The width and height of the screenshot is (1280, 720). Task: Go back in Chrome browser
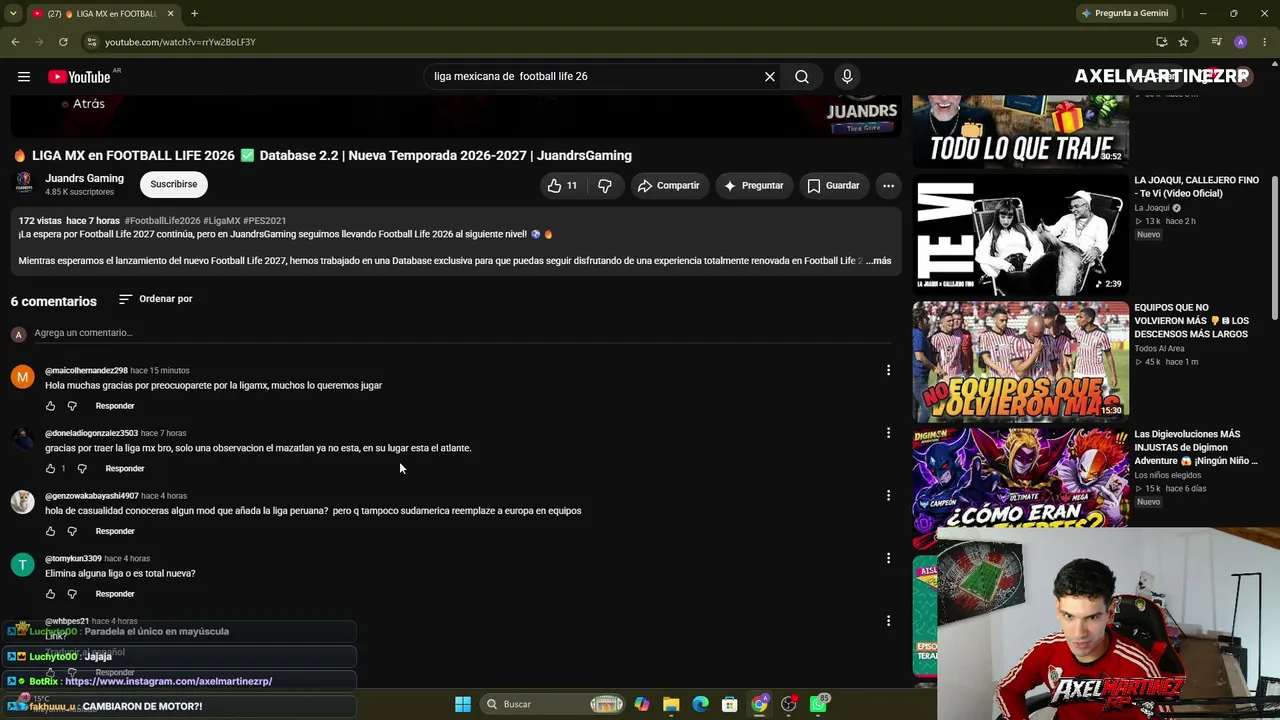(x=15, y=42)
